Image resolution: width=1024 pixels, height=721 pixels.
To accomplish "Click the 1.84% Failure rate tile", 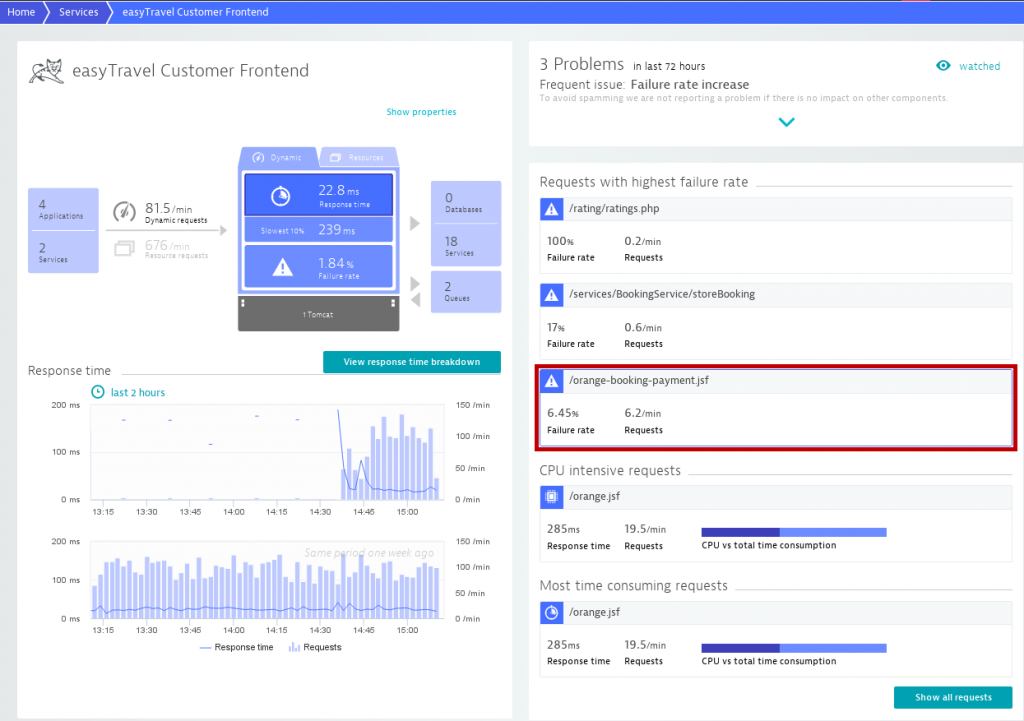I will pyautogui.click(x=319, y=266).
